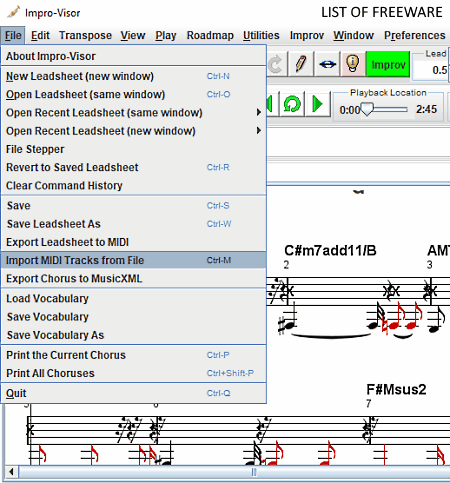450x483 pixels.
Task: Quit Impro-Visor from the File menu
Action: pos(133,393)
